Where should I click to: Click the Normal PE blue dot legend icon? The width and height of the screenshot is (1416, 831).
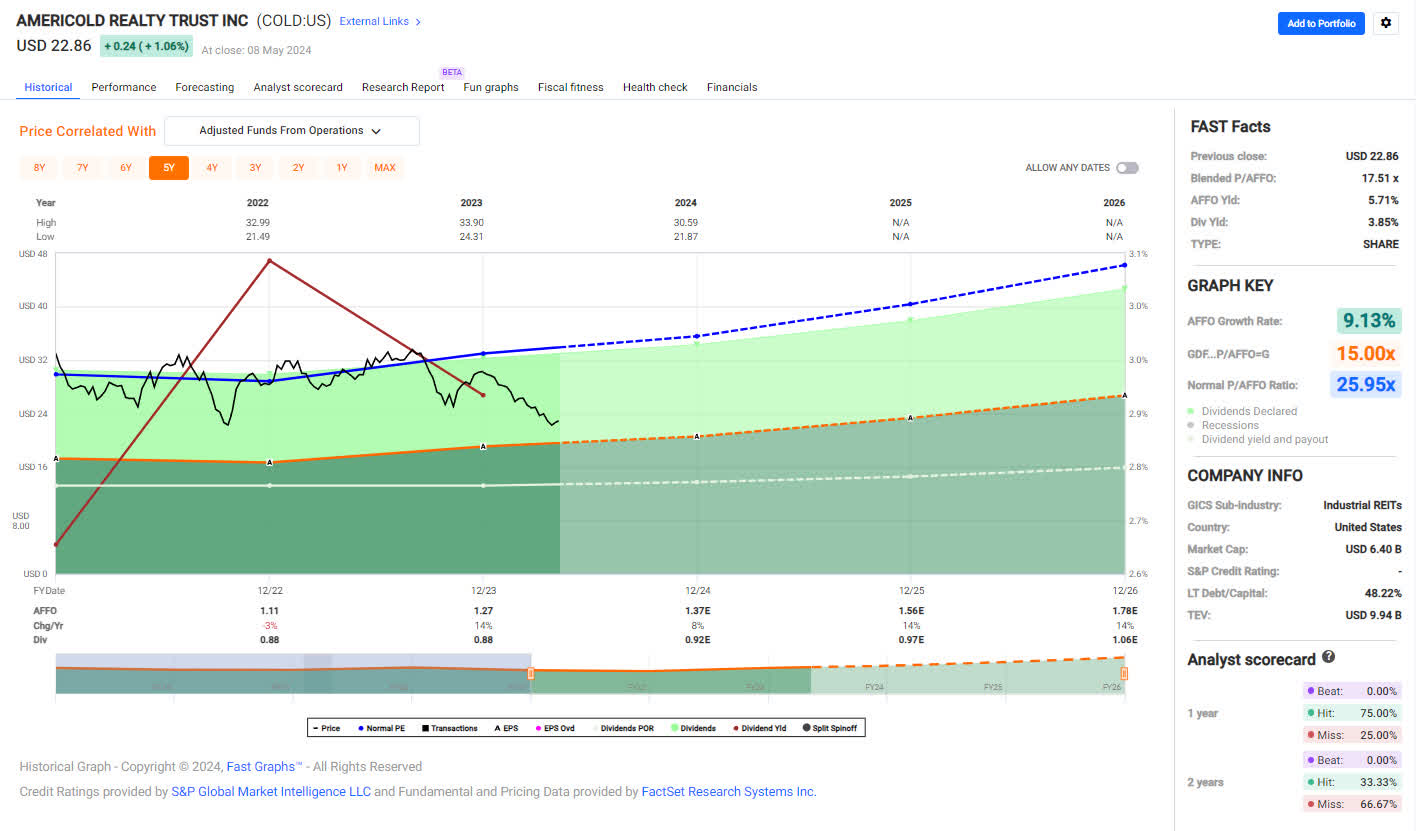361,727
